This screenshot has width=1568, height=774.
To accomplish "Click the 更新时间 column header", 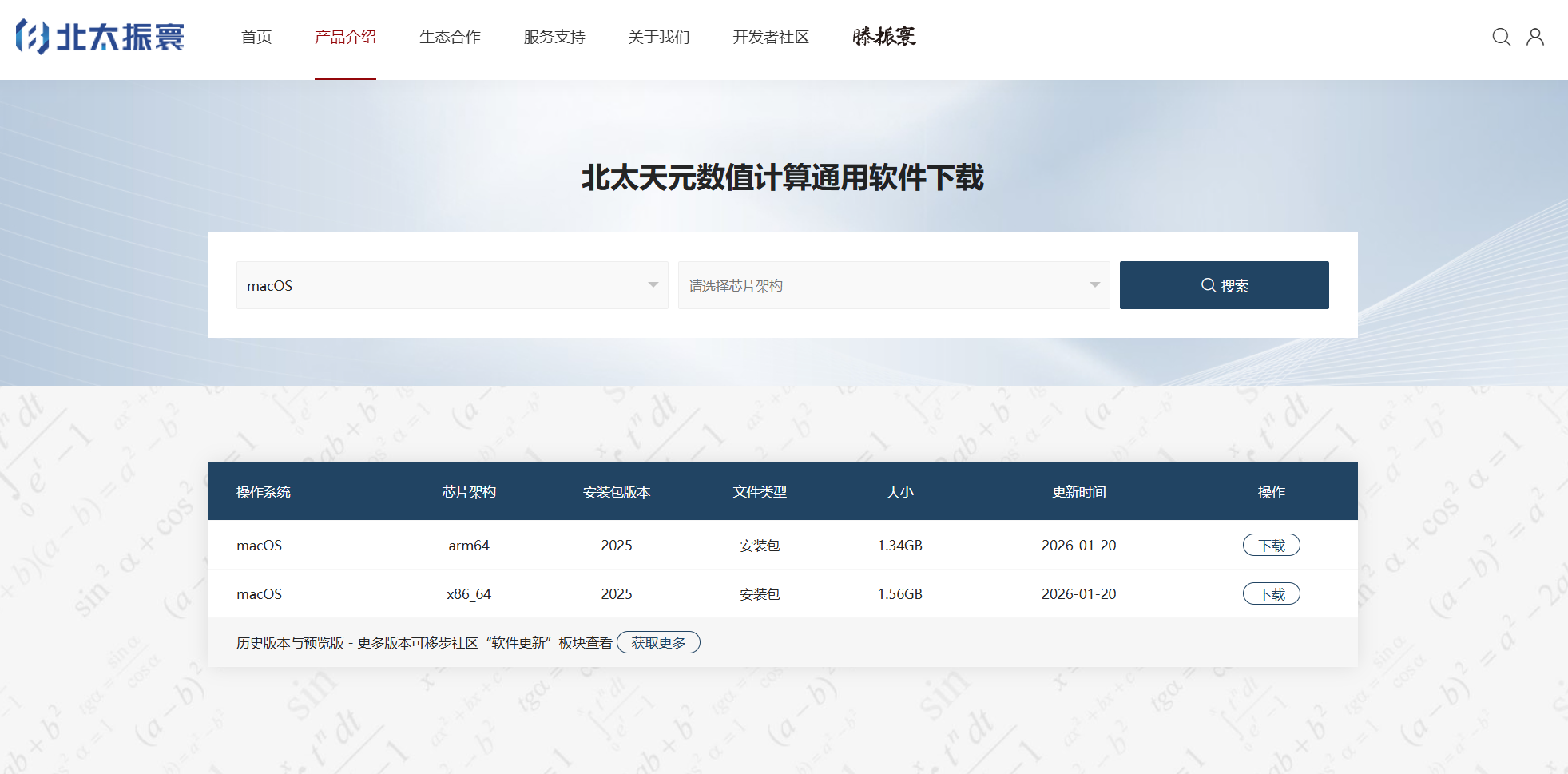I will coord(1078,492).
